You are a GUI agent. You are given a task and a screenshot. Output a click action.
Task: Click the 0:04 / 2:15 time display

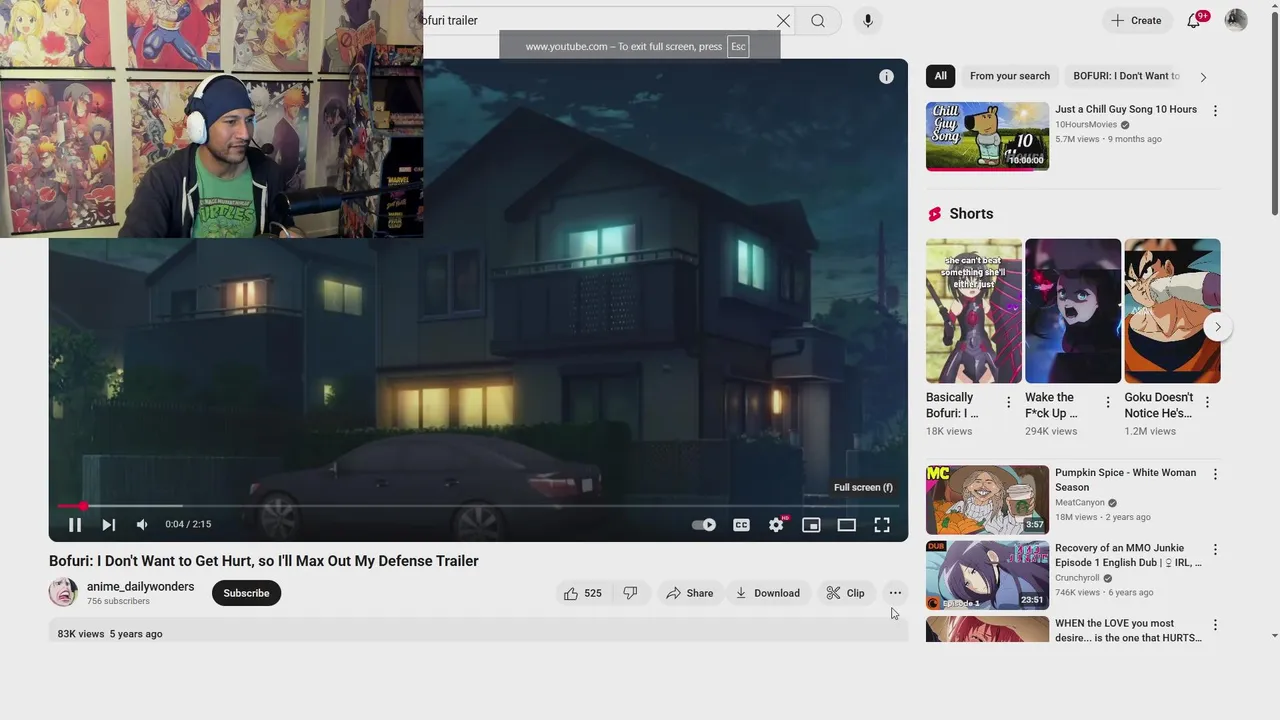click(188, 525)
